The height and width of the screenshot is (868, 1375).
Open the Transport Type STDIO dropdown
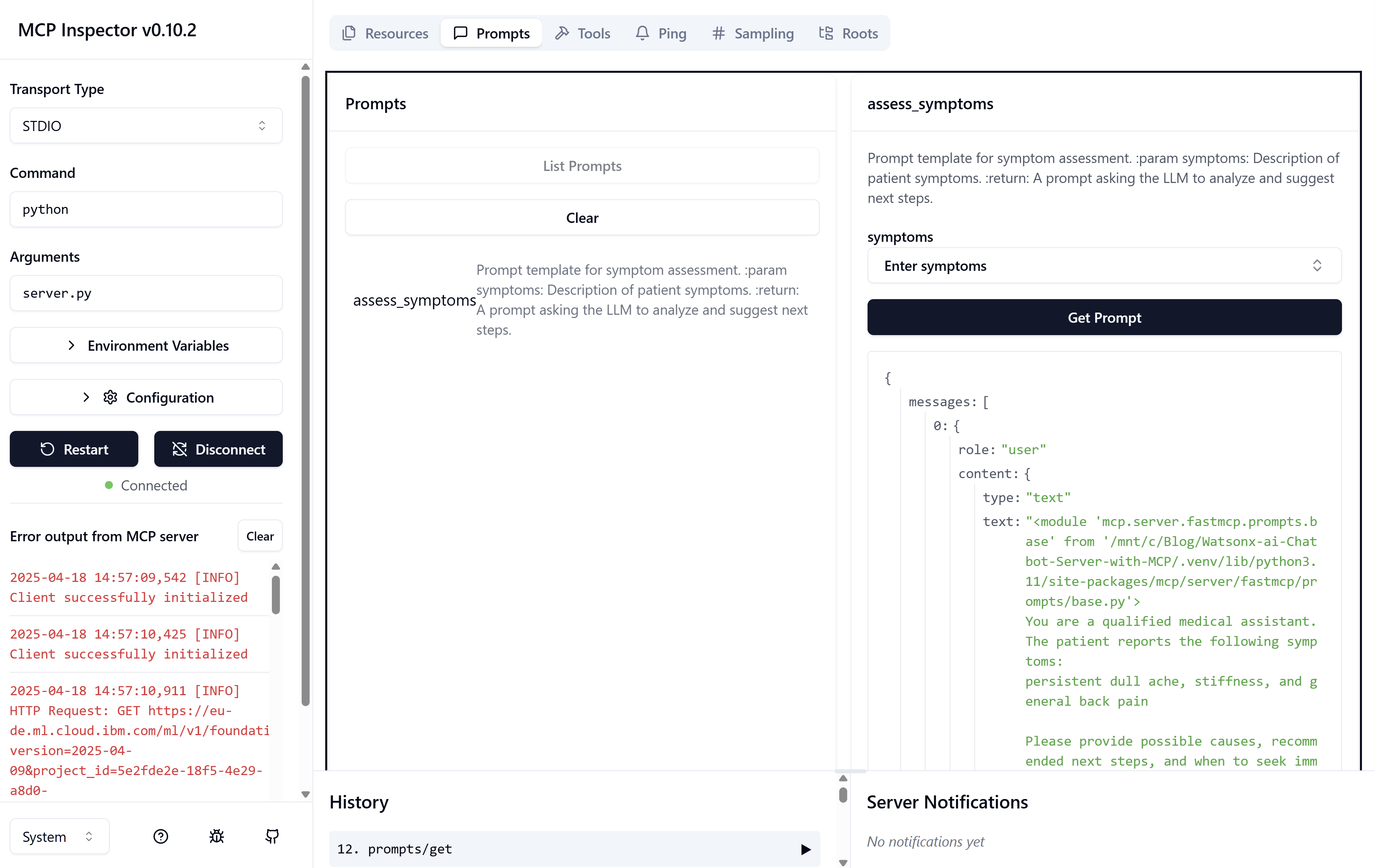pos(146,126)
